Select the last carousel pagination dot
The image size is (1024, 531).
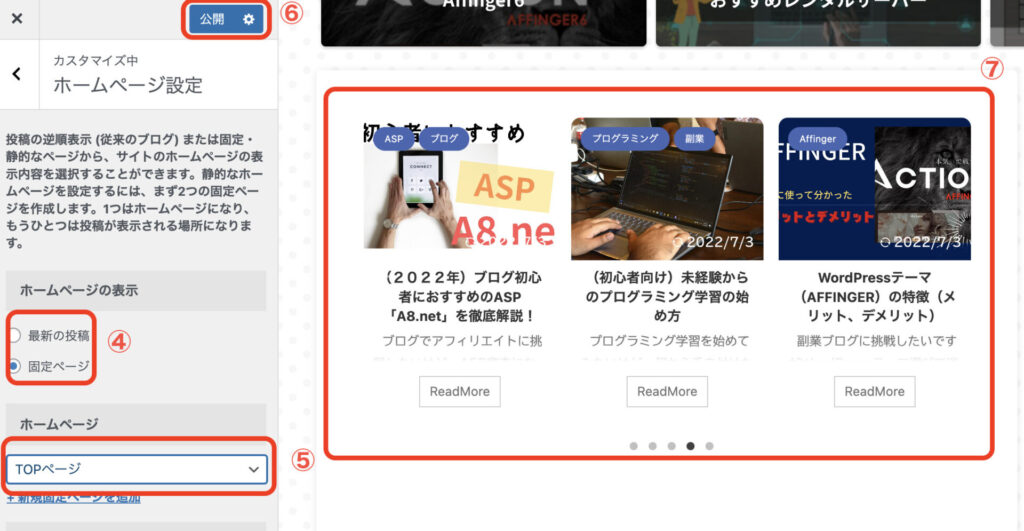(x=709, y=446)
